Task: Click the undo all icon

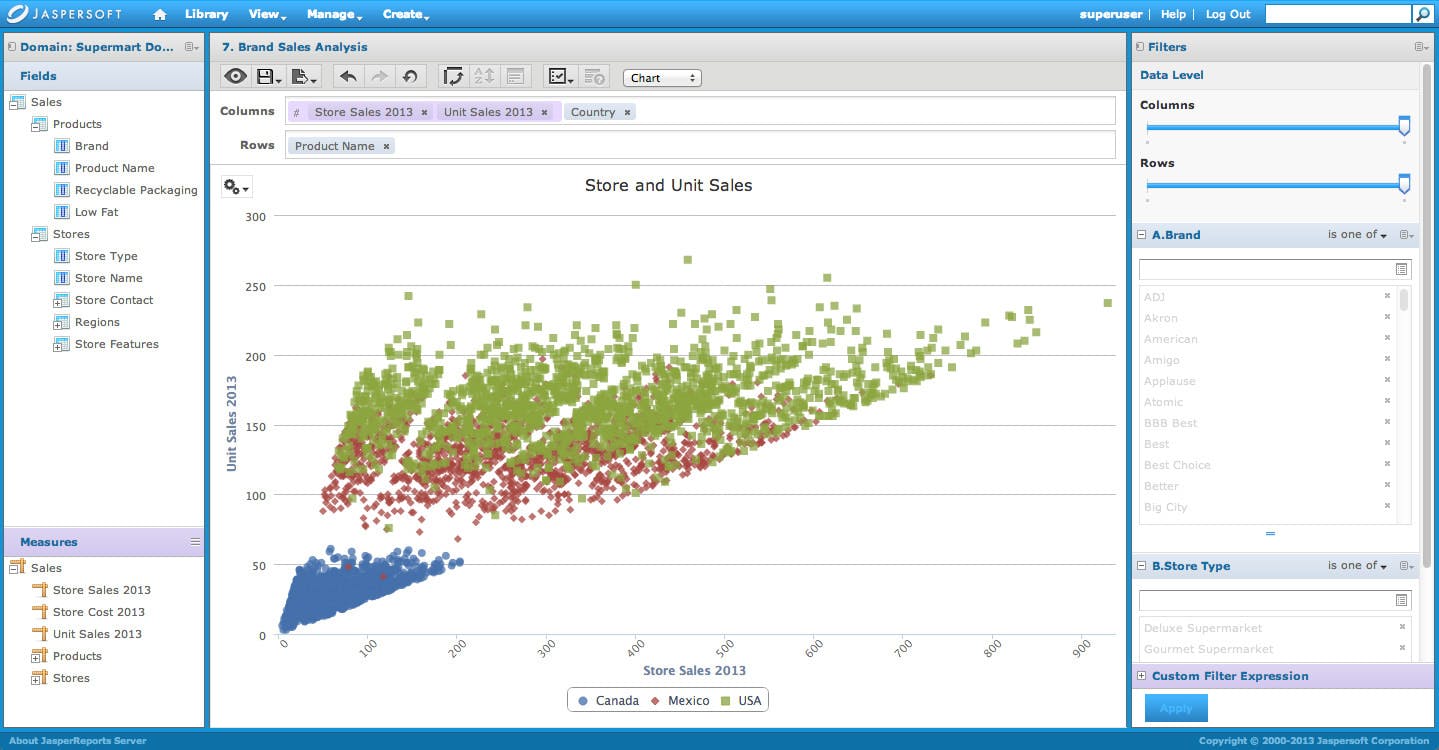Action: tap(409, 77)
